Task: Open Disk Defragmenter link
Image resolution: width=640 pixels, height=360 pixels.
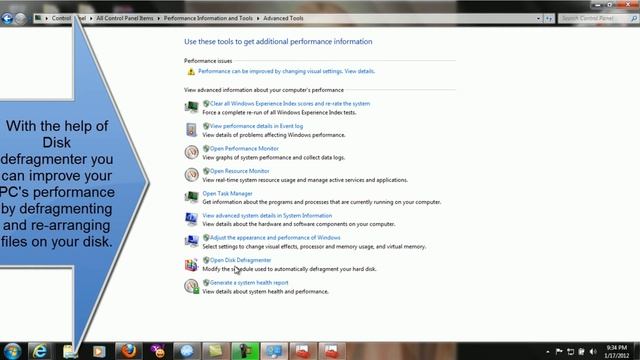Action: [240, 260]
